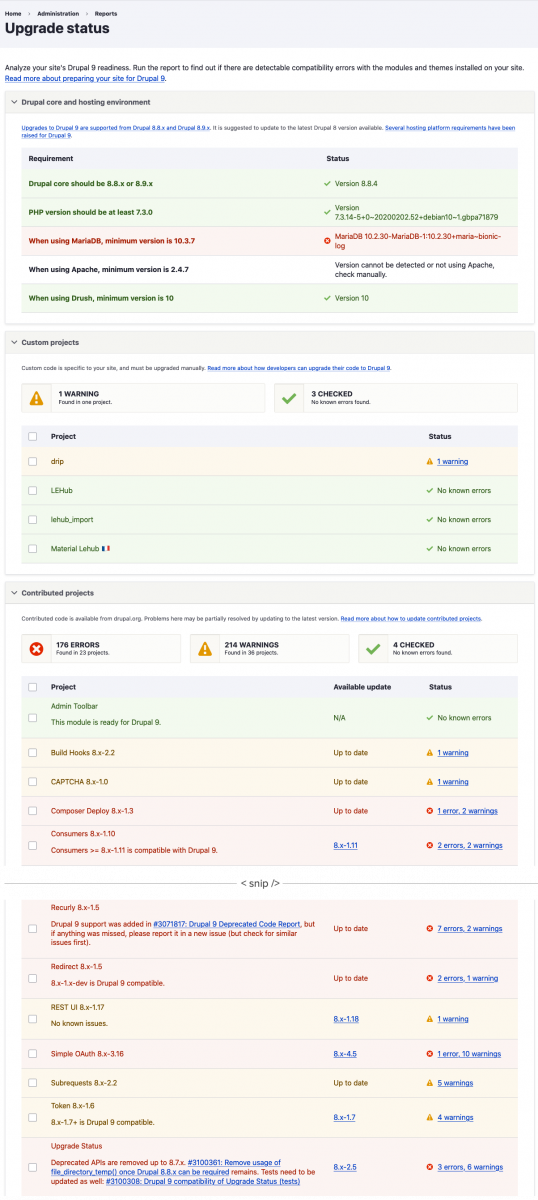Click the green checkmark icon in the '3 CHECKED' card
This screenshot has height=1200, width=538.
290,398
